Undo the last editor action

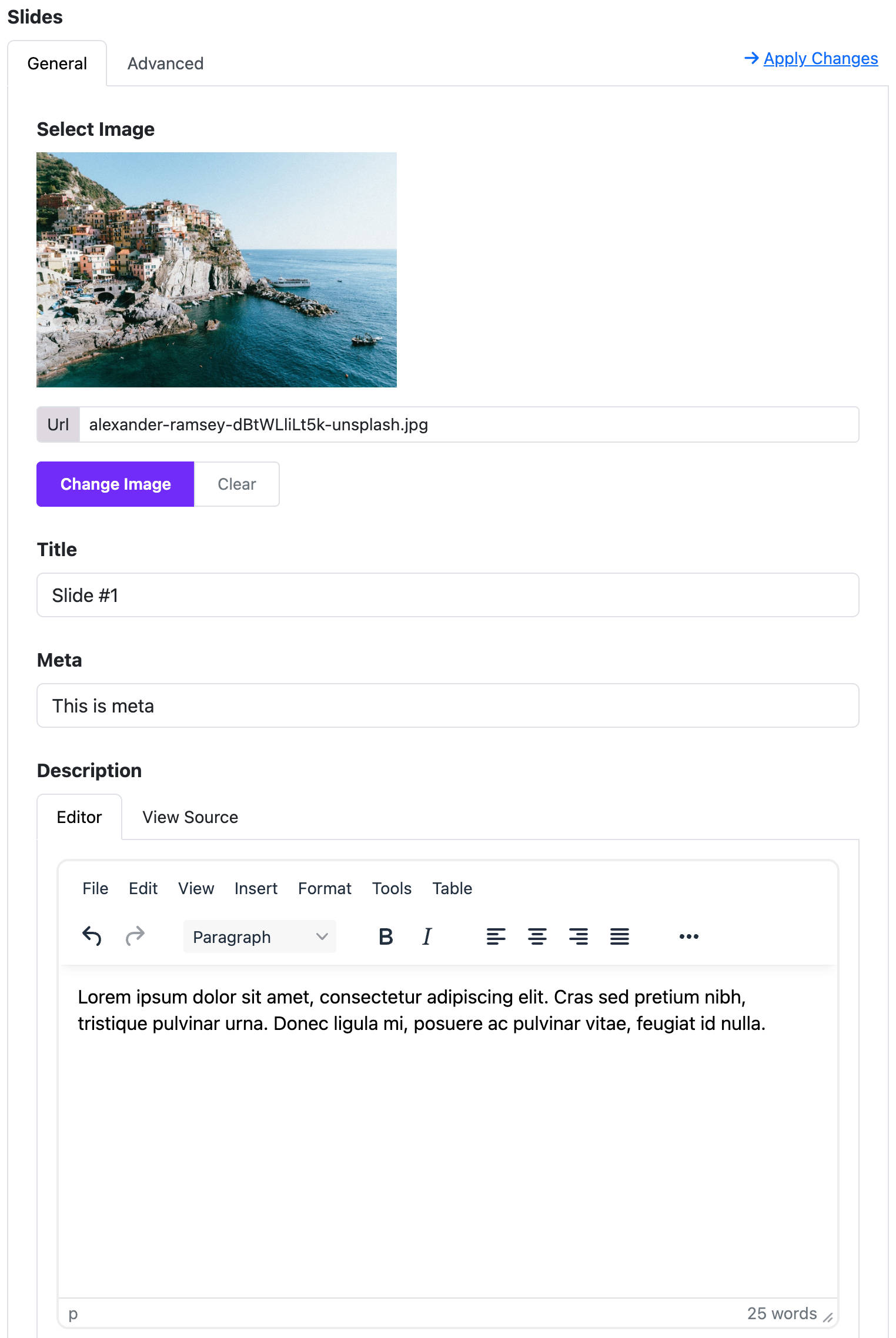pos(92,936)
